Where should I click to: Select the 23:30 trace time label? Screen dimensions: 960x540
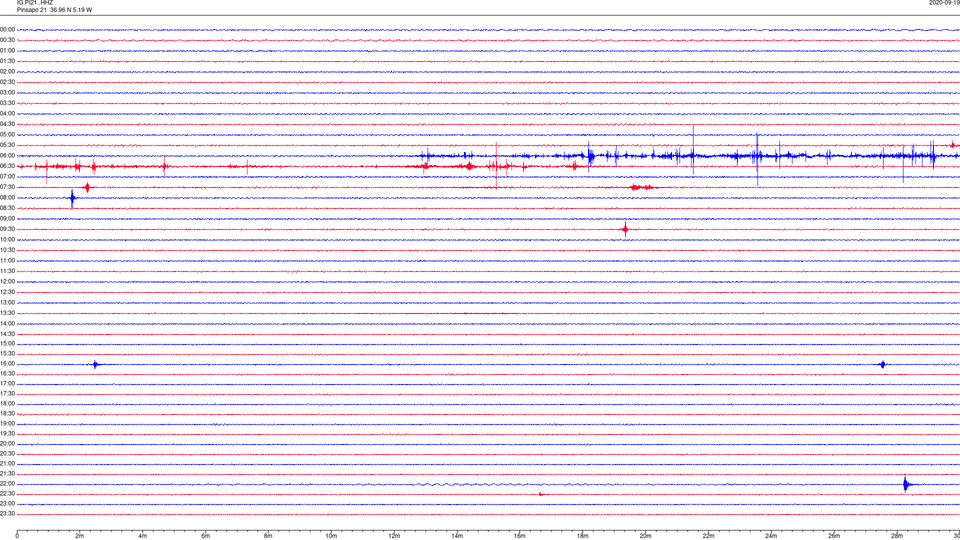click(7, 514)
